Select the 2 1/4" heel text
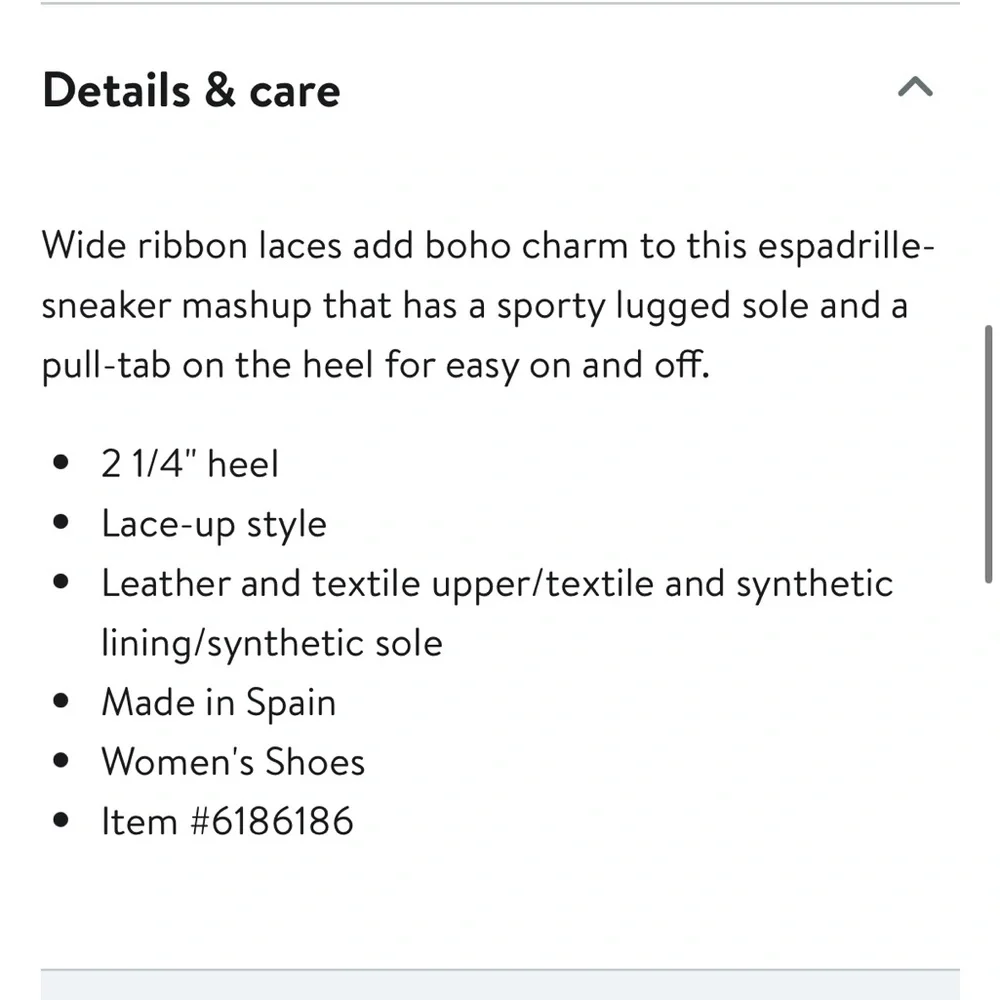This screenshot has width=1000, height=1000. click(x=190, y=464)
